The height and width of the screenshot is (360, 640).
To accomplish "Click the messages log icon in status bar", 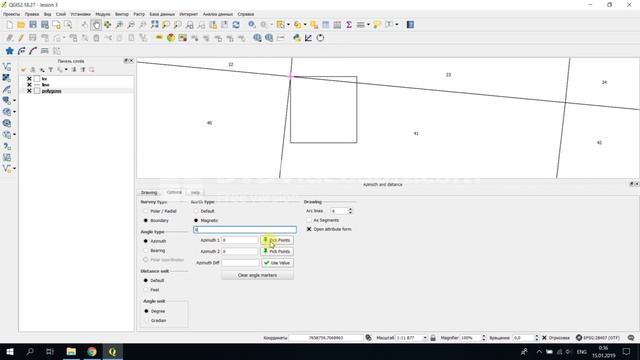I will pos(631,338).
